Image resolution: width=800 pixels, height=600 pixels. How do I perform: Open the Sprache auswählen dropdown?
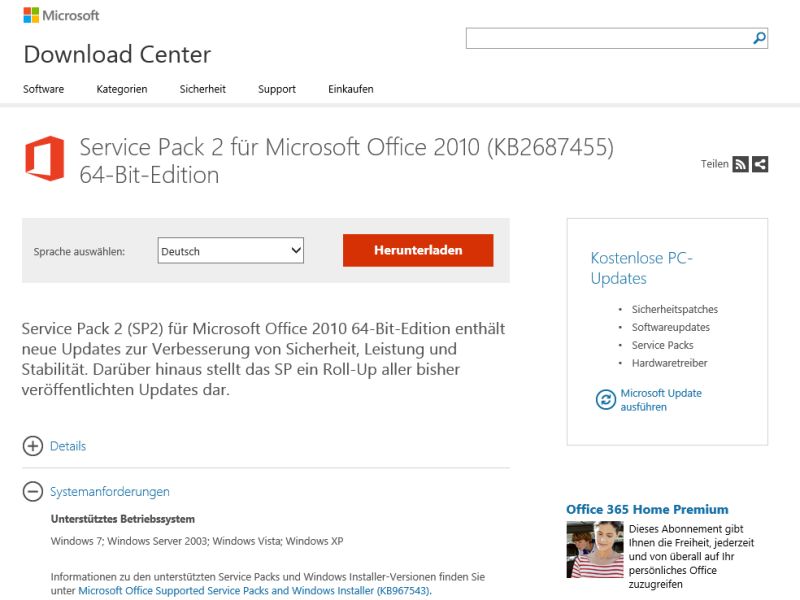coord(231,251)
